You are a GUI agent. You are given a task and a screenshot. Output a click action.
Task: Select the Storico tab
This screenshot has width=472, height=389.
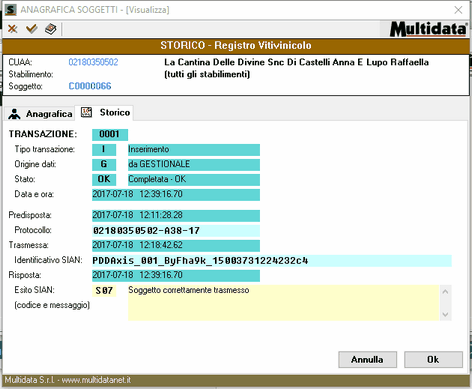point(105,113)
